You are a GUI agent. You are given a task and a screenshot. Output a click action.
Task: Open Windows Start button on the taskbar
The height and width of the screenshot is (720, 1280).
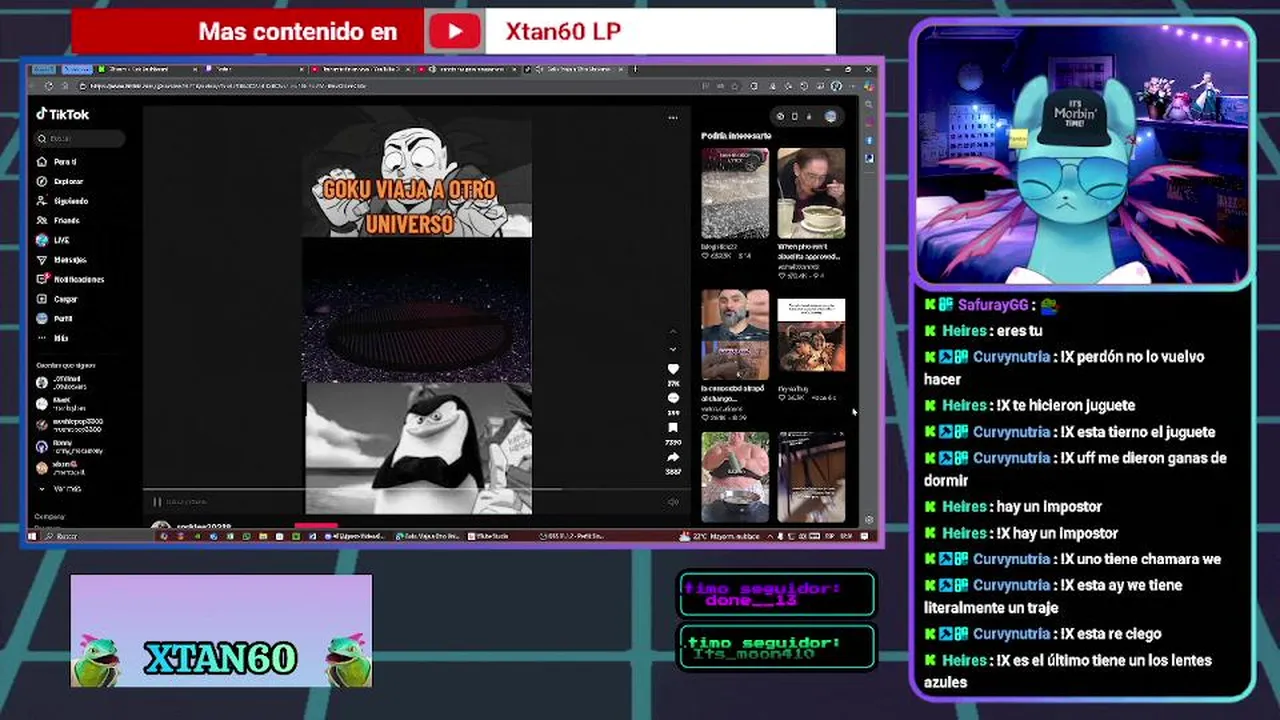click(x=32, y=536)
